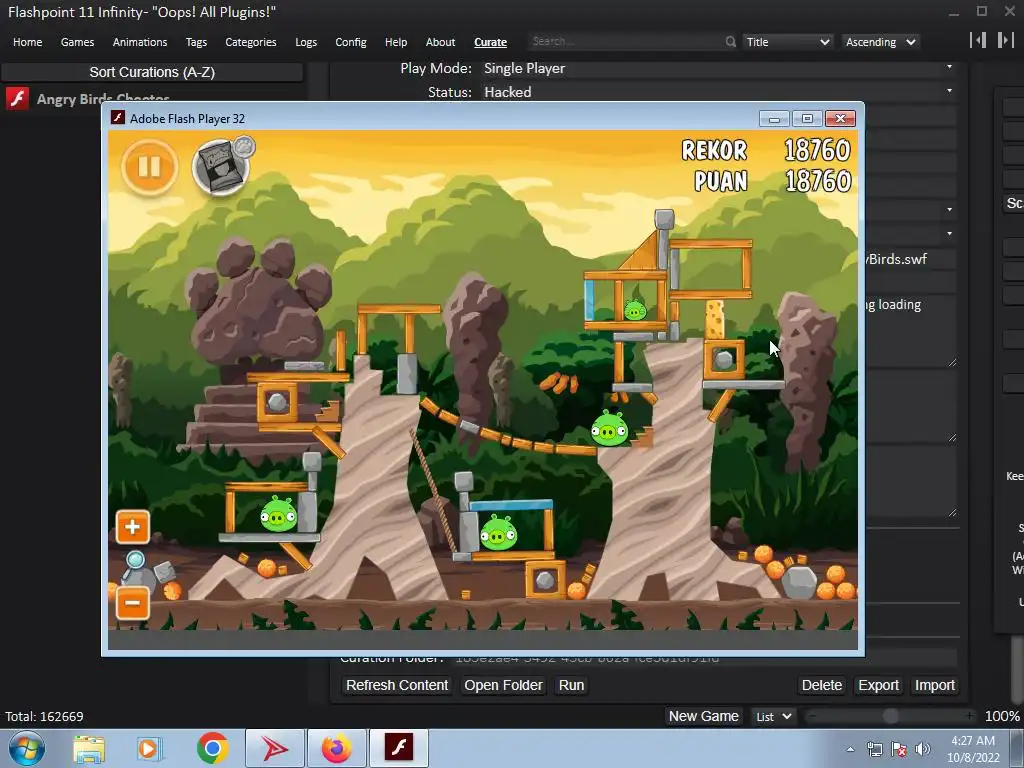
Task: Click the Sort Curations (A-Z) button
Action: point(152,72)
